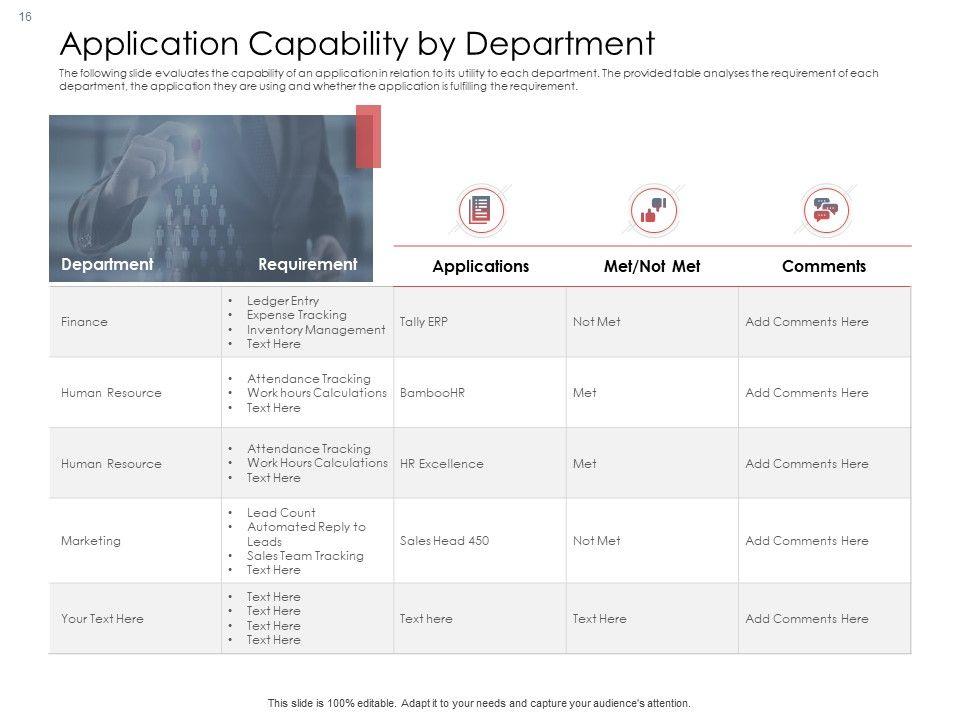
Task: Click the 'This slide is 100% editable' footer note
Action: pos(479,703)
